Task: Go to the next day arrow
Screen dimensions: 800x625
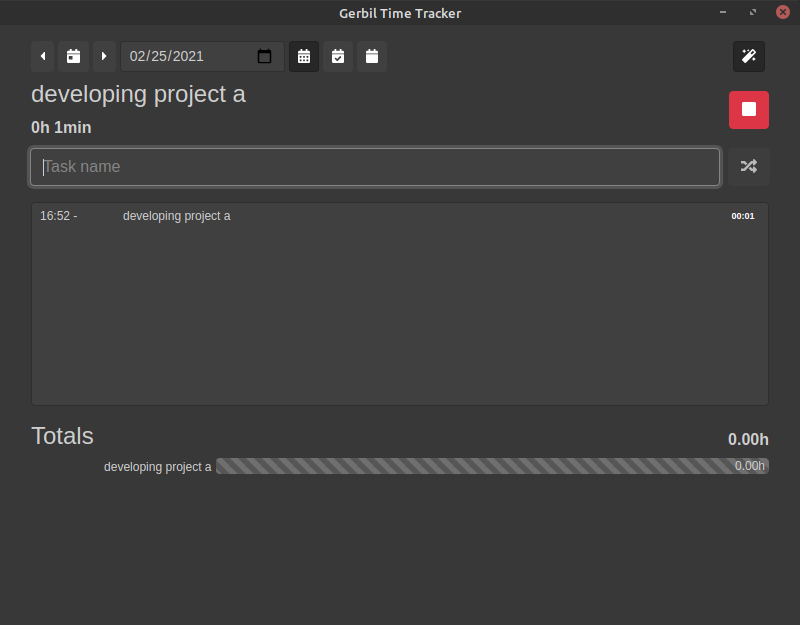Action: [104, 56]
